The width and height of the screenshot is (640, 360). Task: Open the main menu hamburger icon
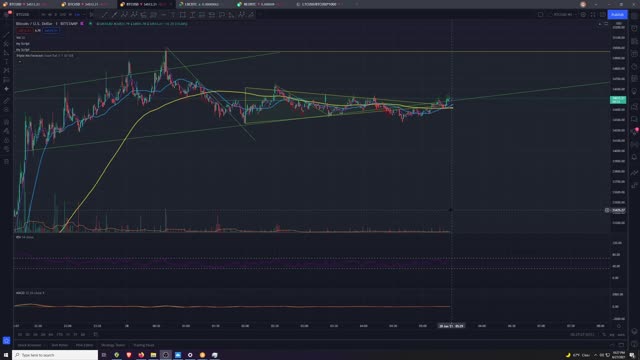tap(7, 14)
